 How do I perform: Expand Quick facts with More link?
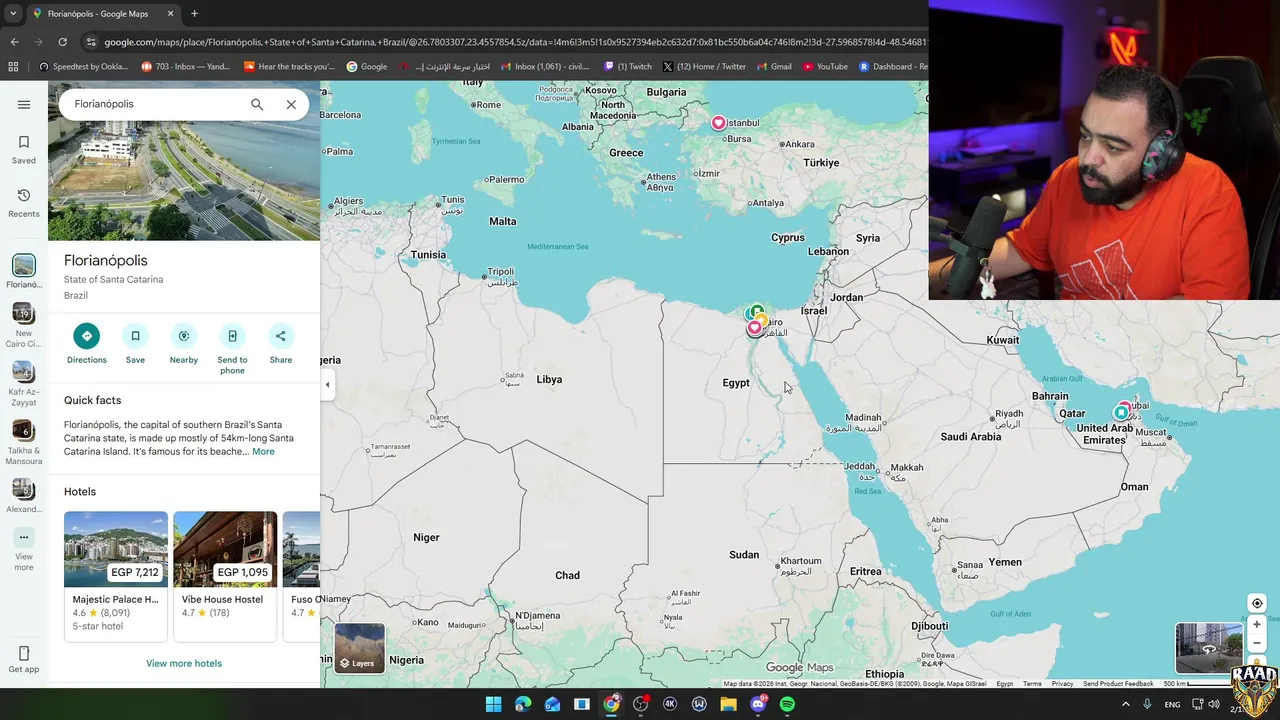tap(263, 452)
